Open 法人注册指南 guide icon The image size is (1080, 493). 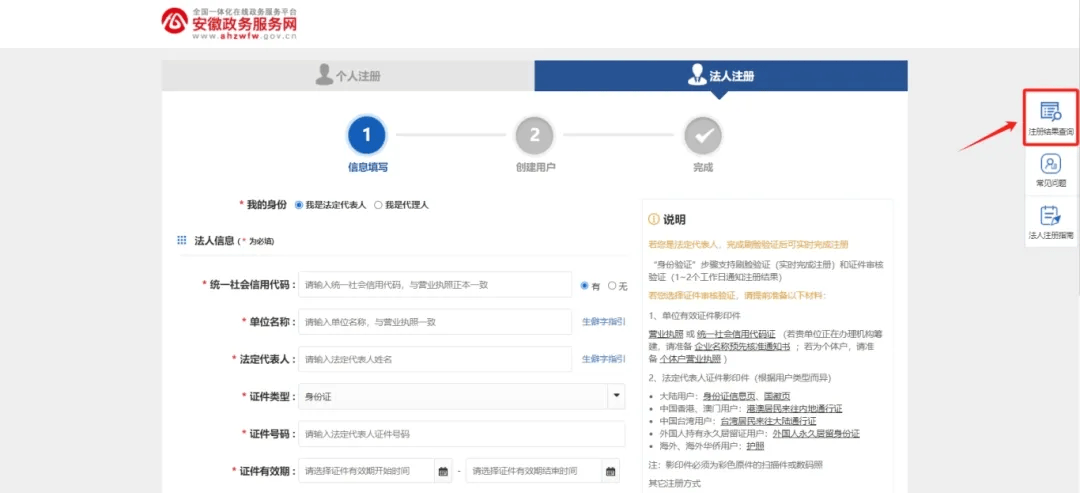point(1050,221)
